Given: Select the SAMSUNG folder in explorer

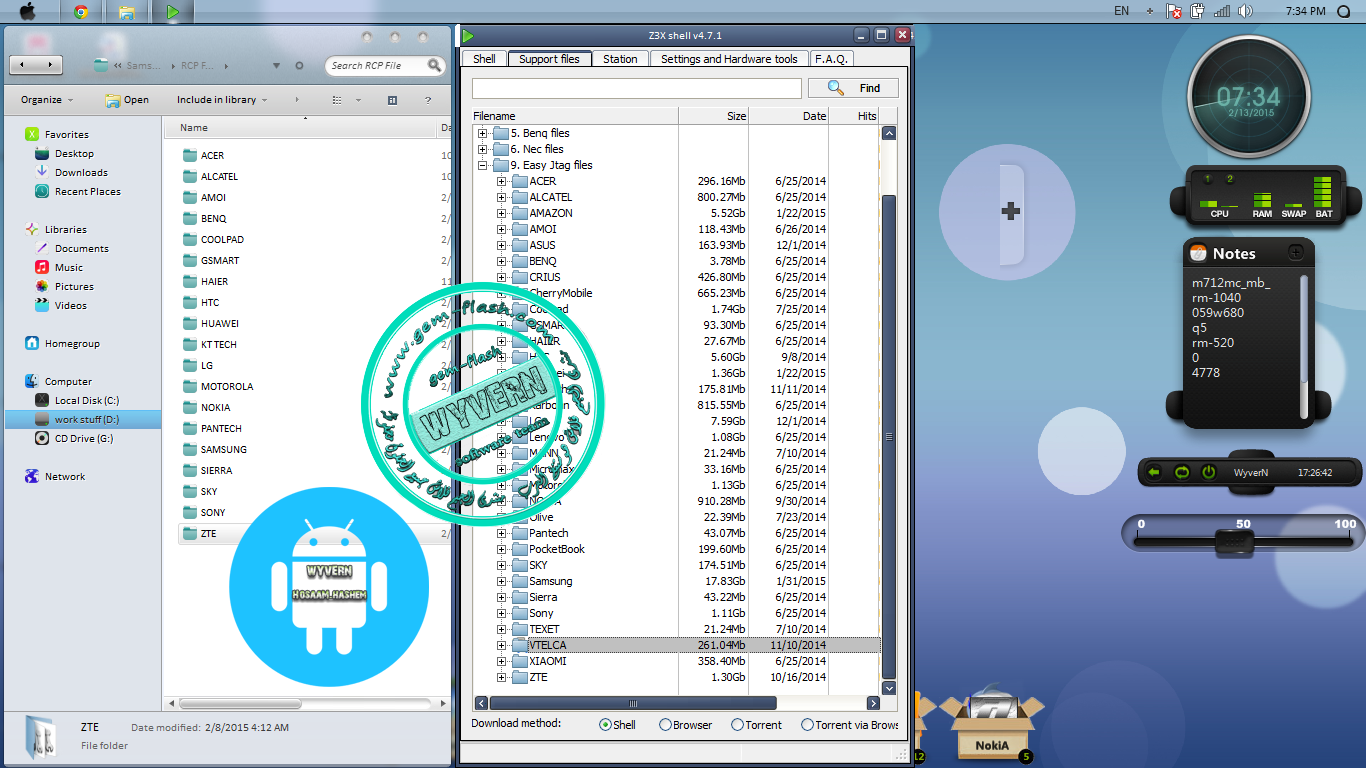Looking at the screenshot, I should 223,449.
